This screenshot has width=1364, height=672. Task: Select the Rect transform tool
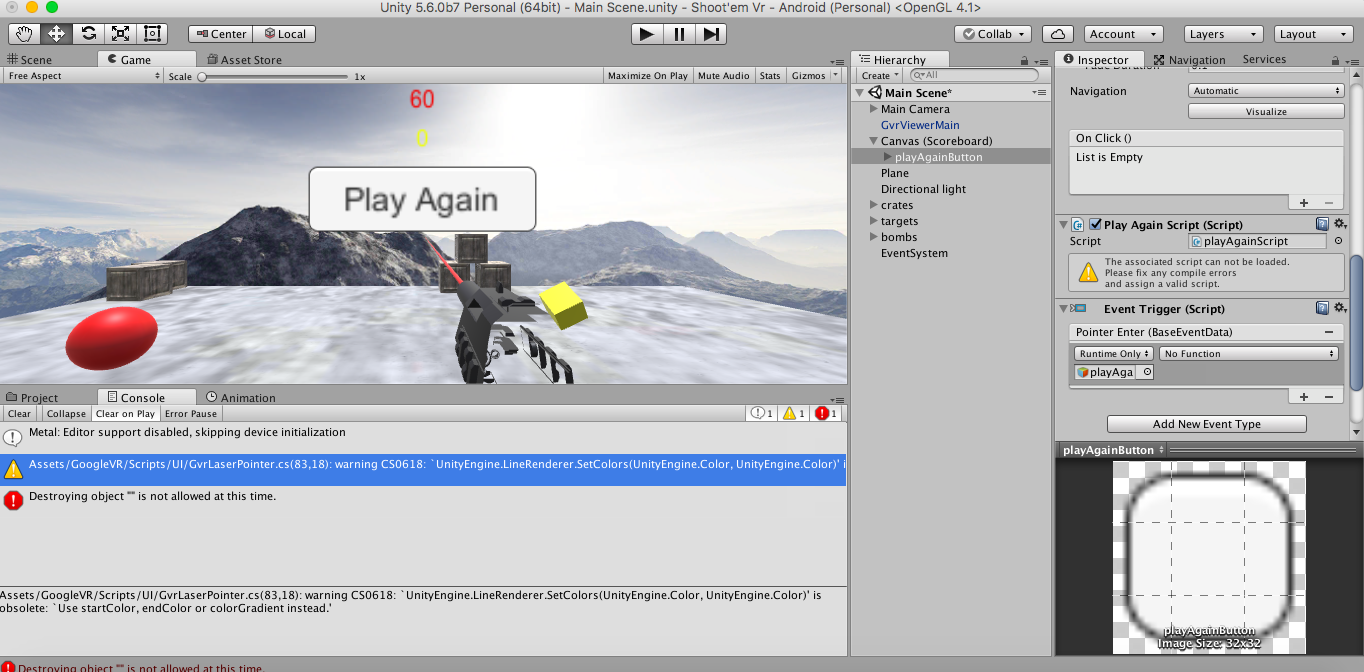(153, 34)
